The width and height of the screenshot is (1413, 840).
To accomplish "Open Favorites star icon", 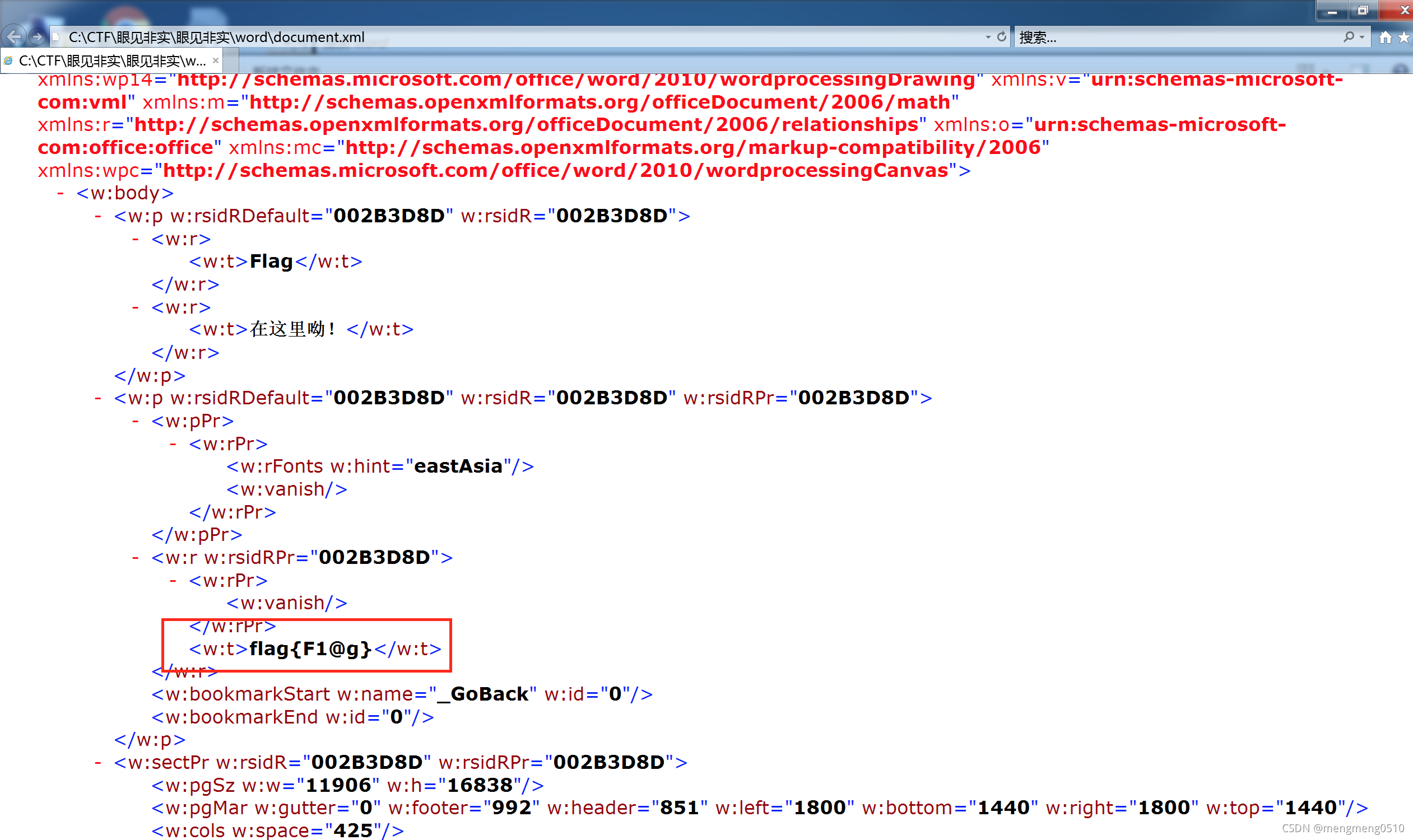I will click(x=1404, y=38).
